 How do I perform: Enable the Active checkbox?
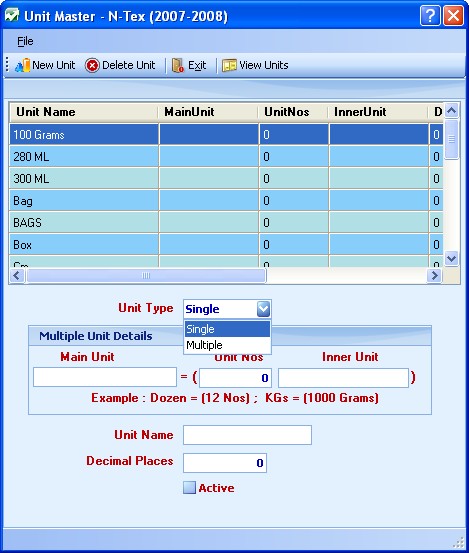[189, 488]
